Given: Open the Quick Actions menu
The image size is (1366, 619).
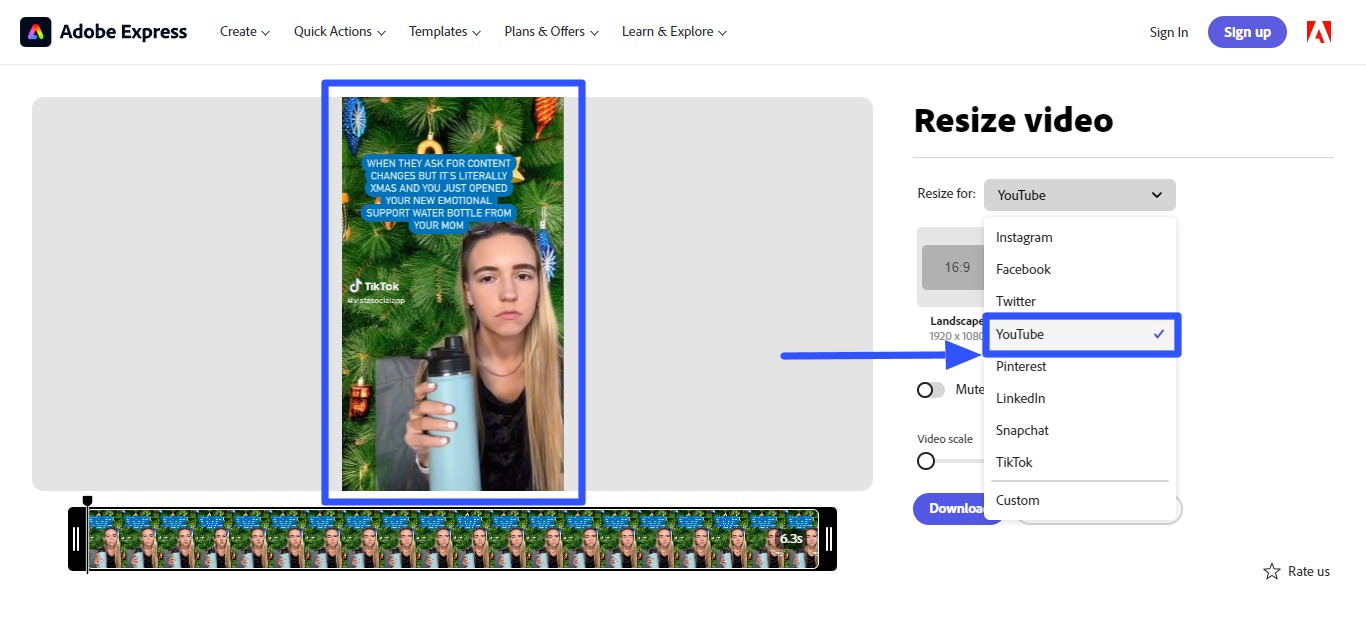Looking at the screenshot, I should (x=338, y=31).
